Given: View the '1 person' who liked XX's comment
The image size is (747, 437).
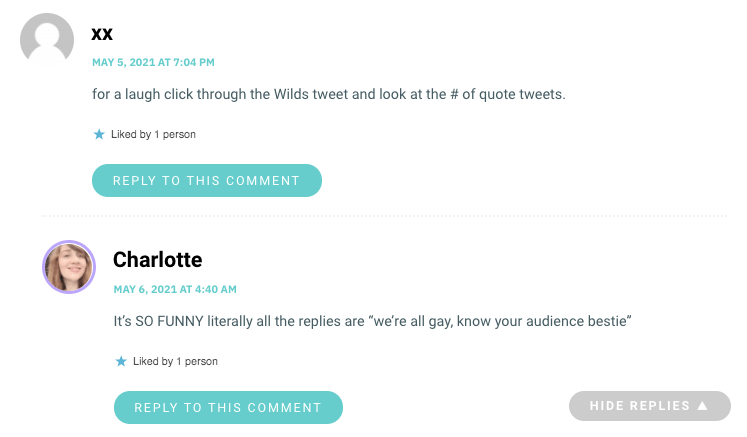Looking at the screenshot, I should pos(175,134).
